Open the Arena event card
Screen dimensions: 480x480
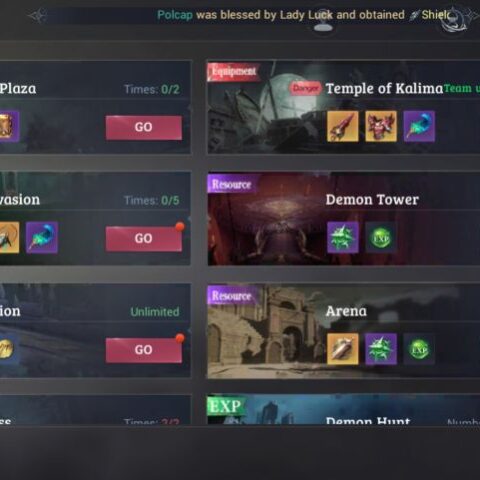[344, 330]
